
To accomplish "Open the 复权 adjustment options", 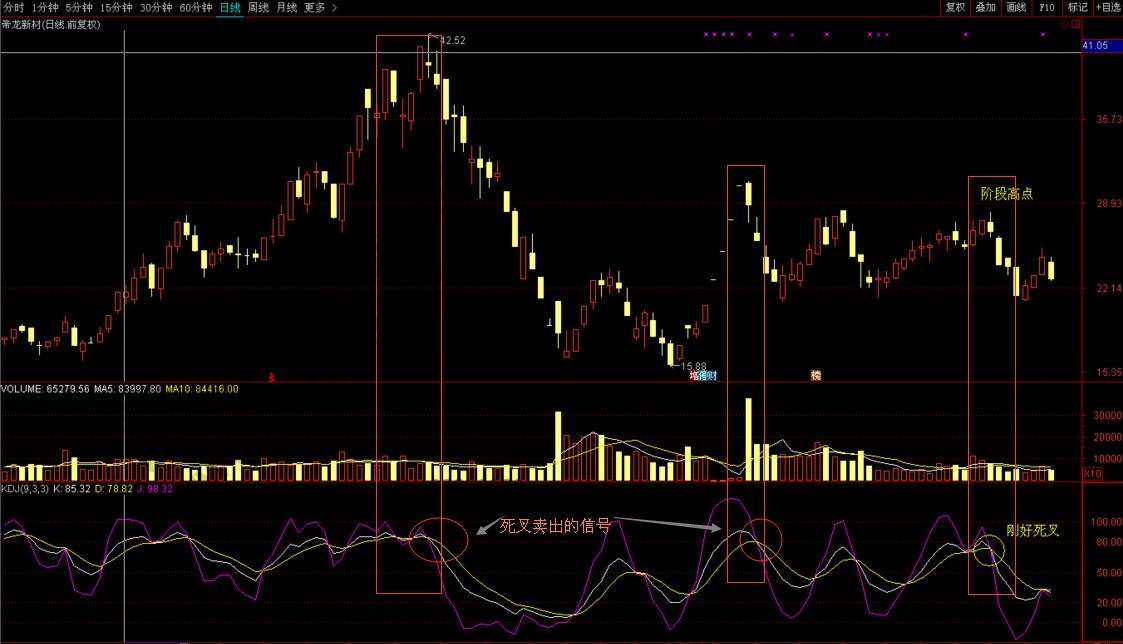I will pyautogui.click(x=955, y=7).
